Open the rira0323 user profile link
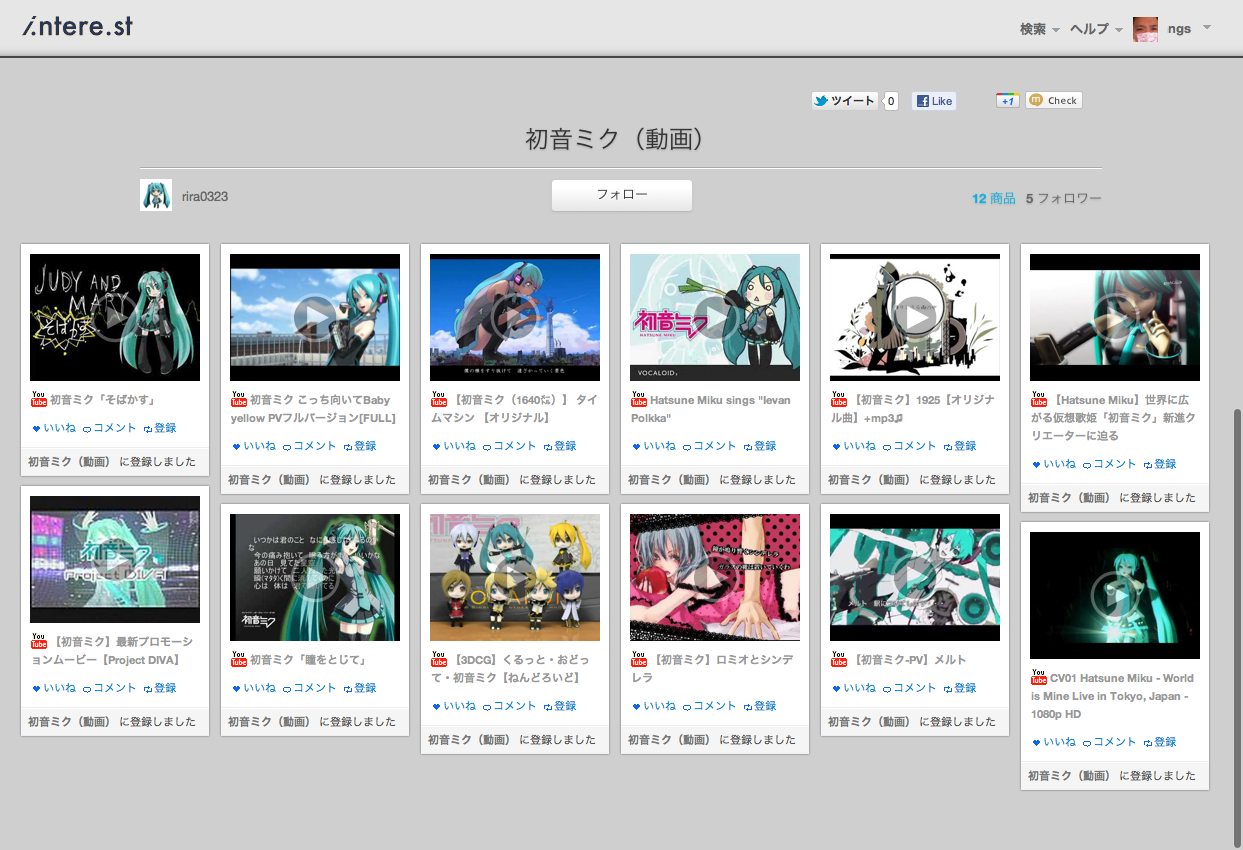Viewport: 1243px width, 850px height. click(x=205, y=196)
